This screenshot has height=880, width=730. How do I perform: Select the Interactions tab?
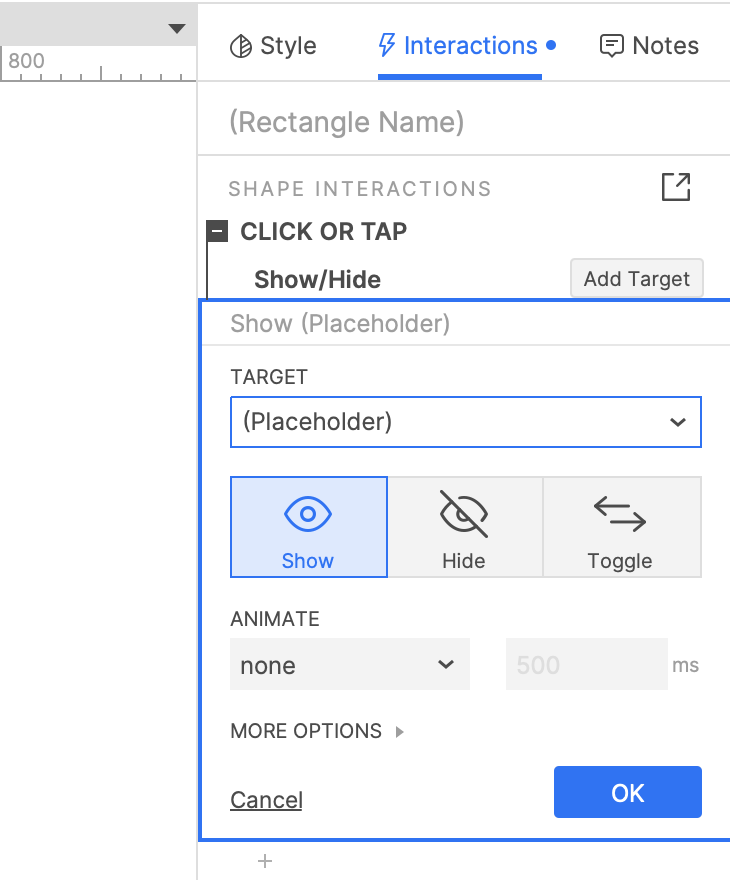click(x=467, y=46)
